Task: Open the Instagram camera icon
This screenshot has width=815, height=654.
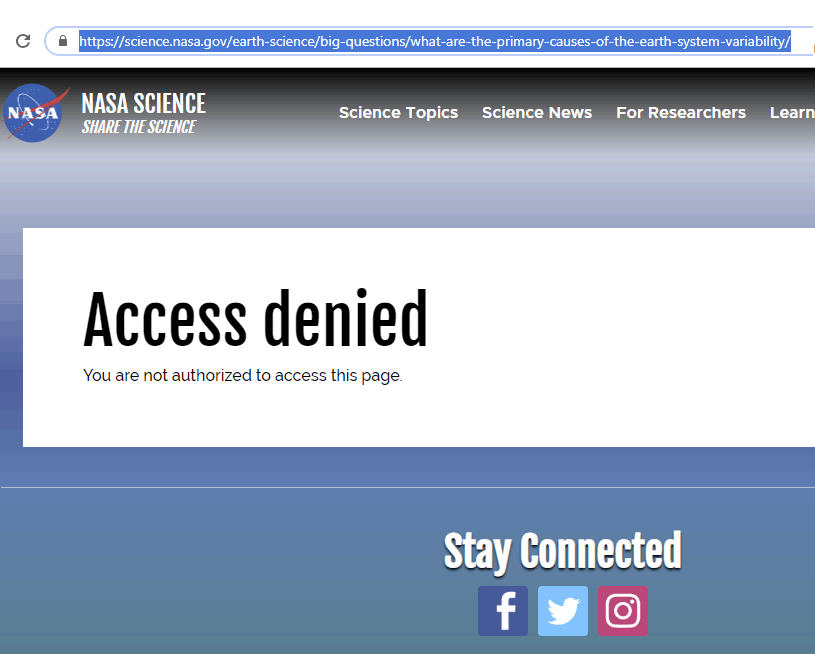Action: [x=623, y=611]
